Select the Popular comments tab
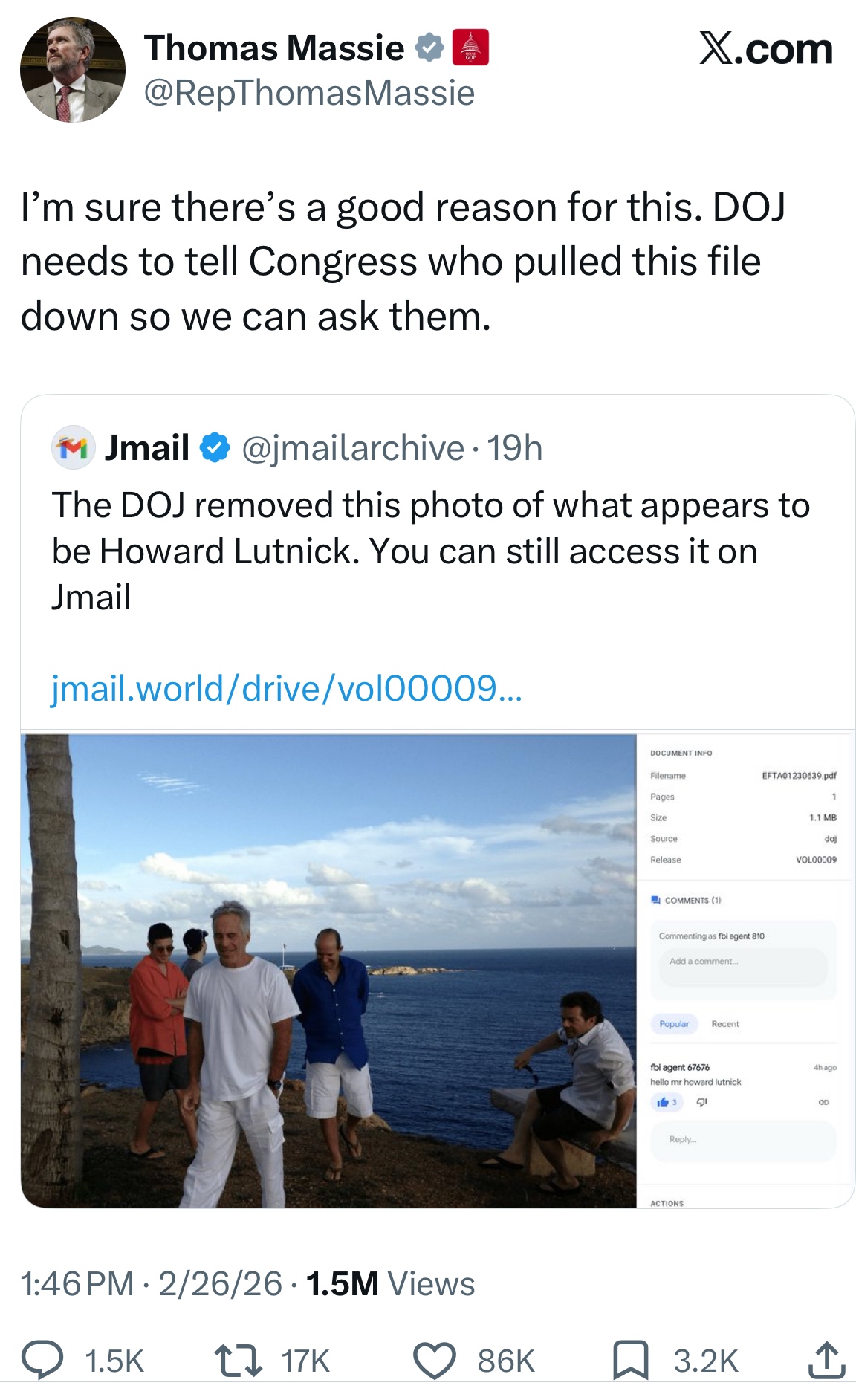Image resolution: width=856 pixels, height=1400 pixels. pyautogui.click(x=674, y=1024)
